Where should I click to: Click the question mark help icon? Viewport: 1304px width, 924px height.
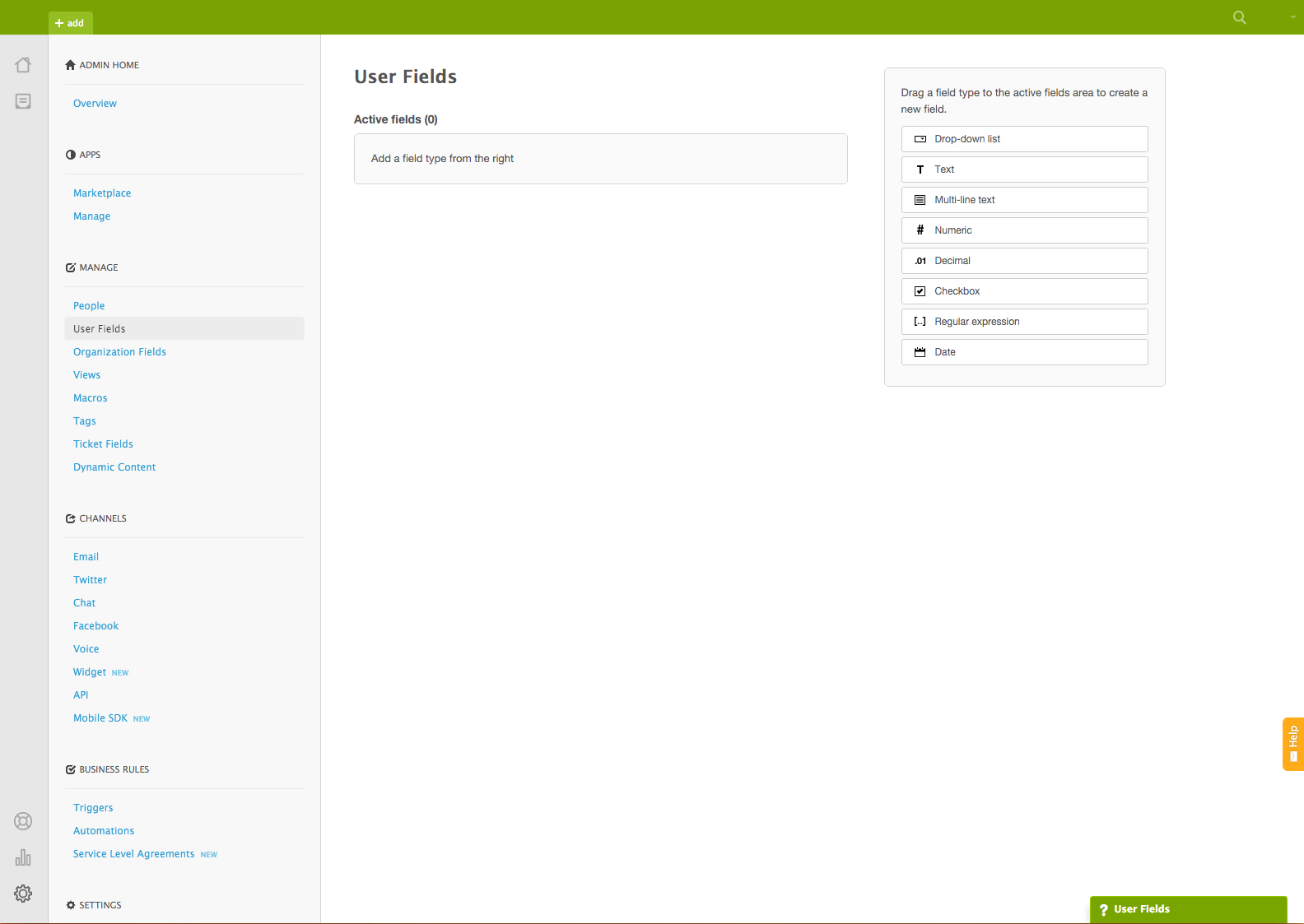1104,910
